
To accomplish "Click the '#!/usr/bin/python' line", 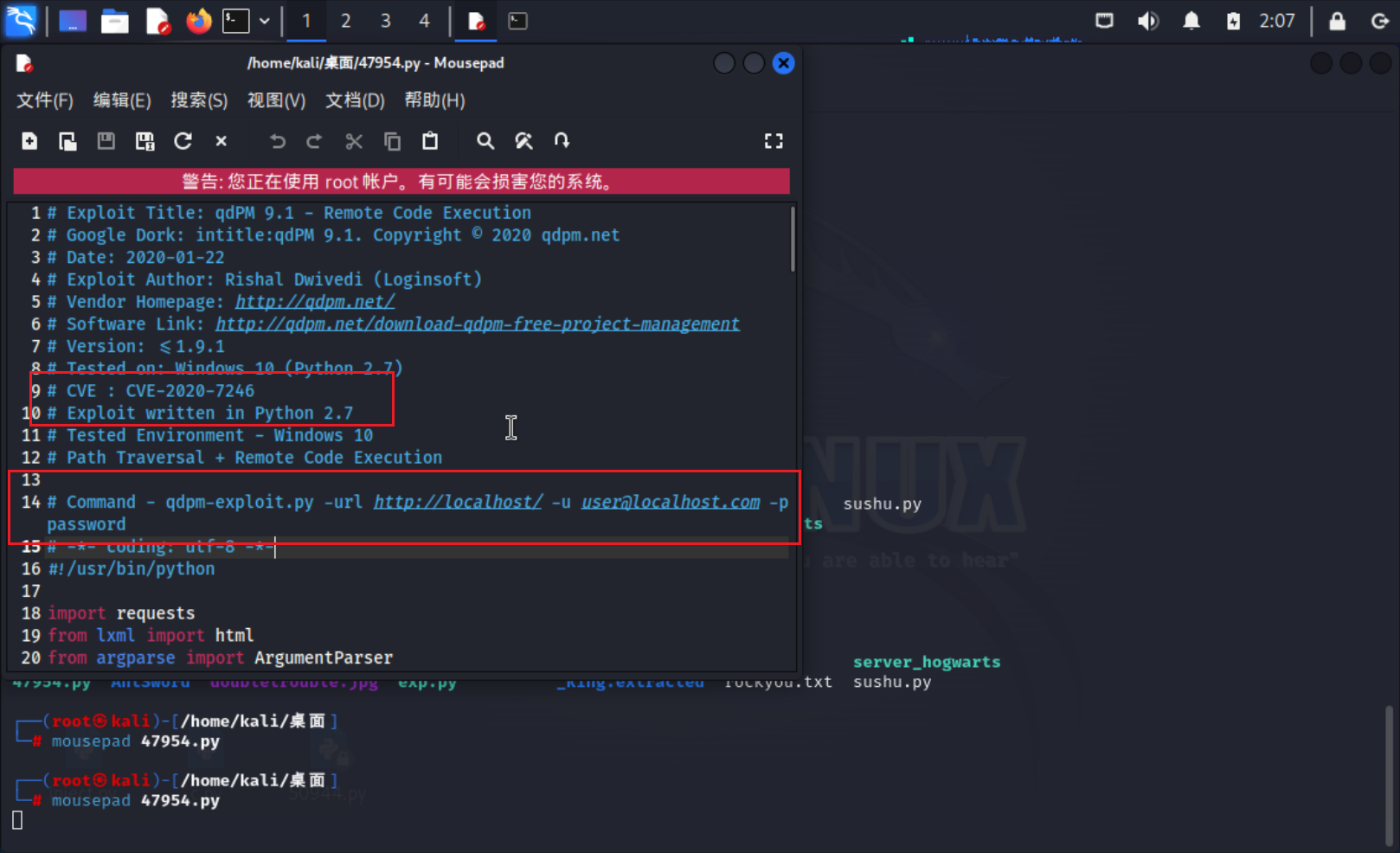I will coord(132,569).
